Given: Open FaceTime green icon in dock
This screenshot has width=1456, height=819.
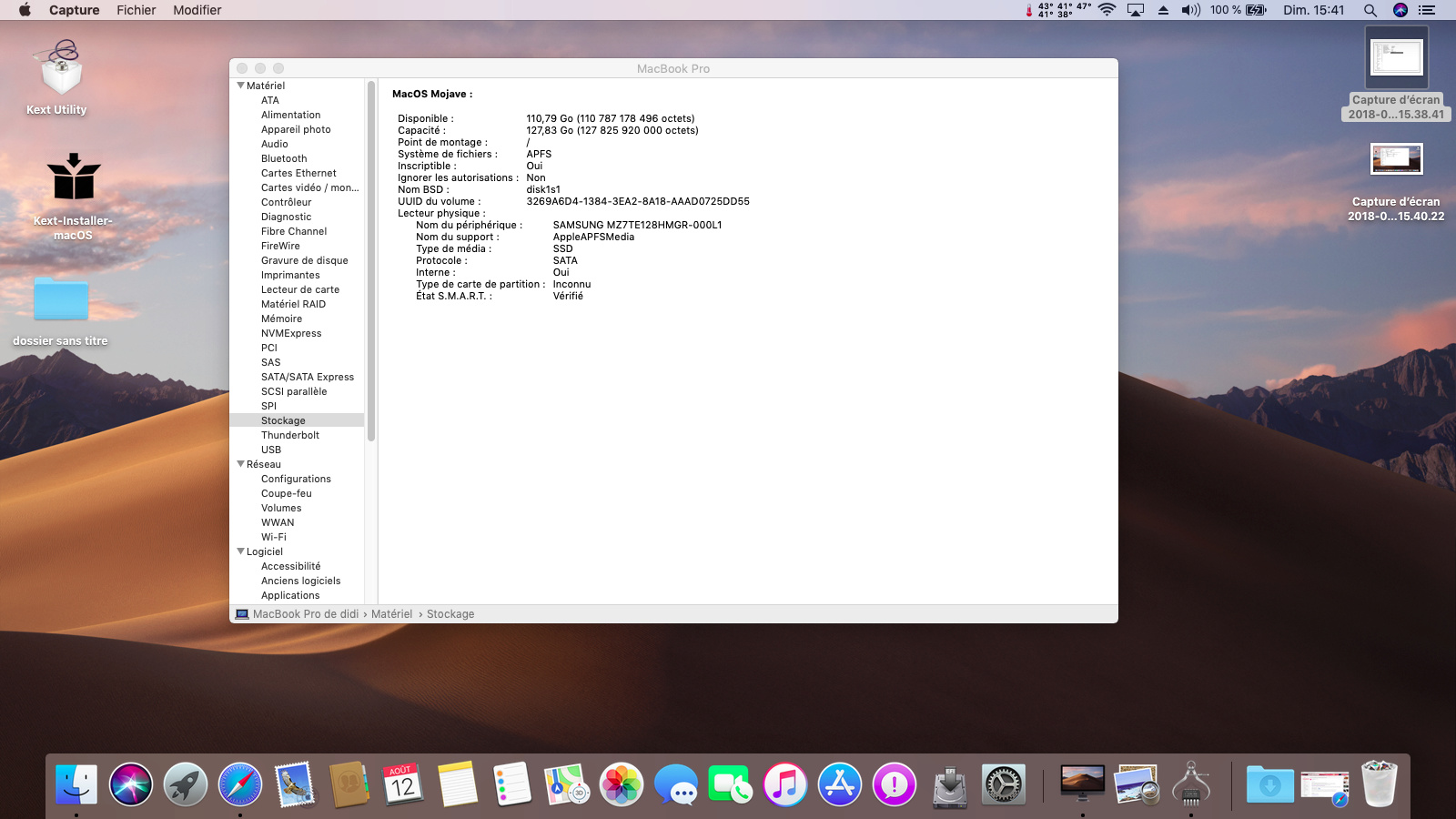Looking at the screenshot, I should click(731, 784).
